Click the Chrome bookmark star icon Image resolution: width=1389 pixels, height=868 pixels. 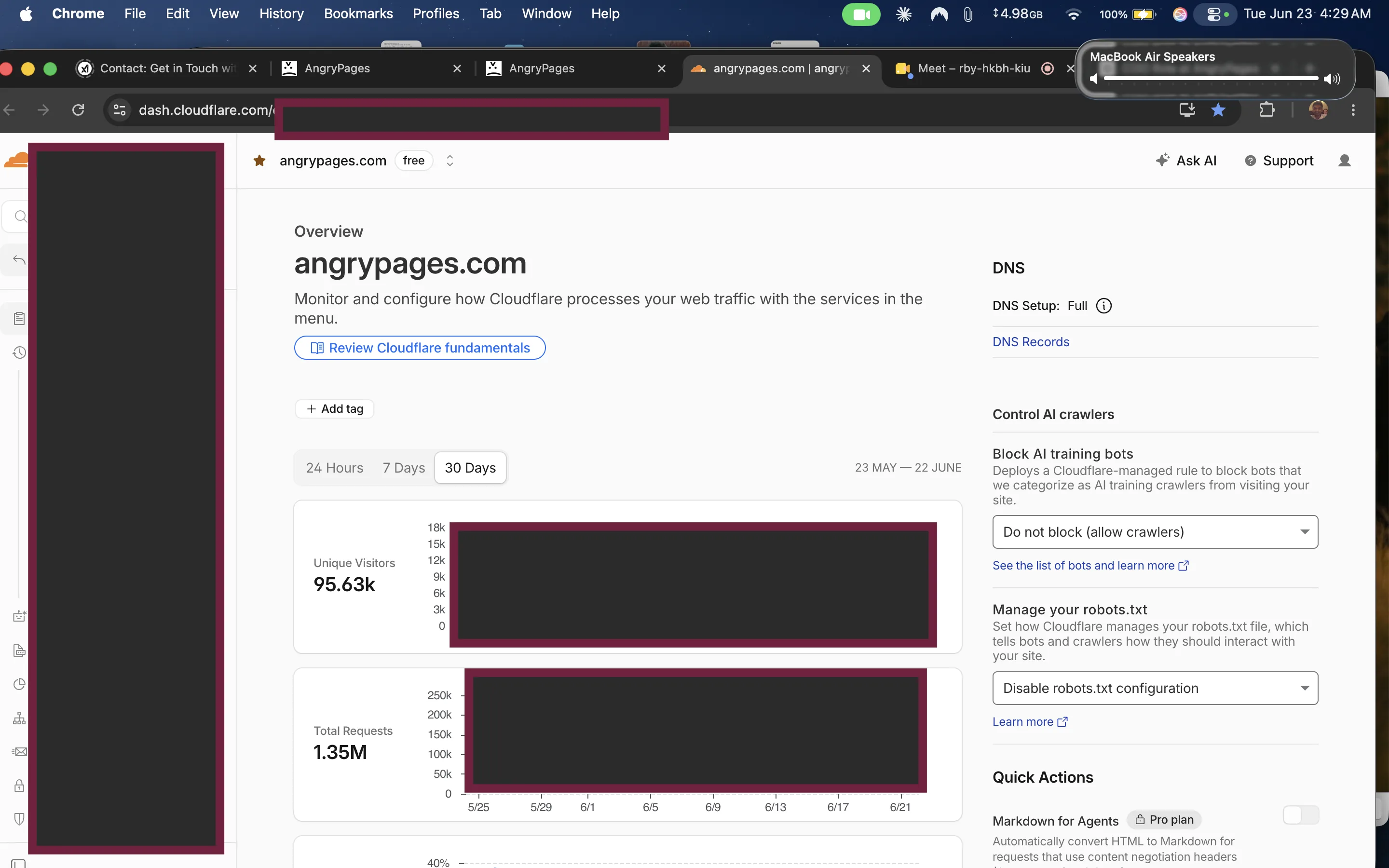coord(1218,109)
